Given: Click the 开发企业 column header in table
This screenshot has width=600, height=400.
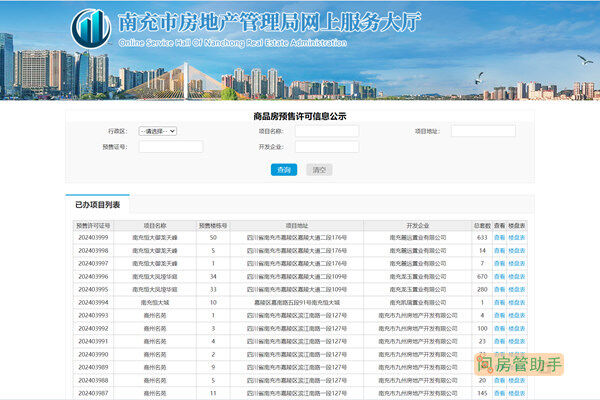Looking at the screenshot, I should [418, 226].
